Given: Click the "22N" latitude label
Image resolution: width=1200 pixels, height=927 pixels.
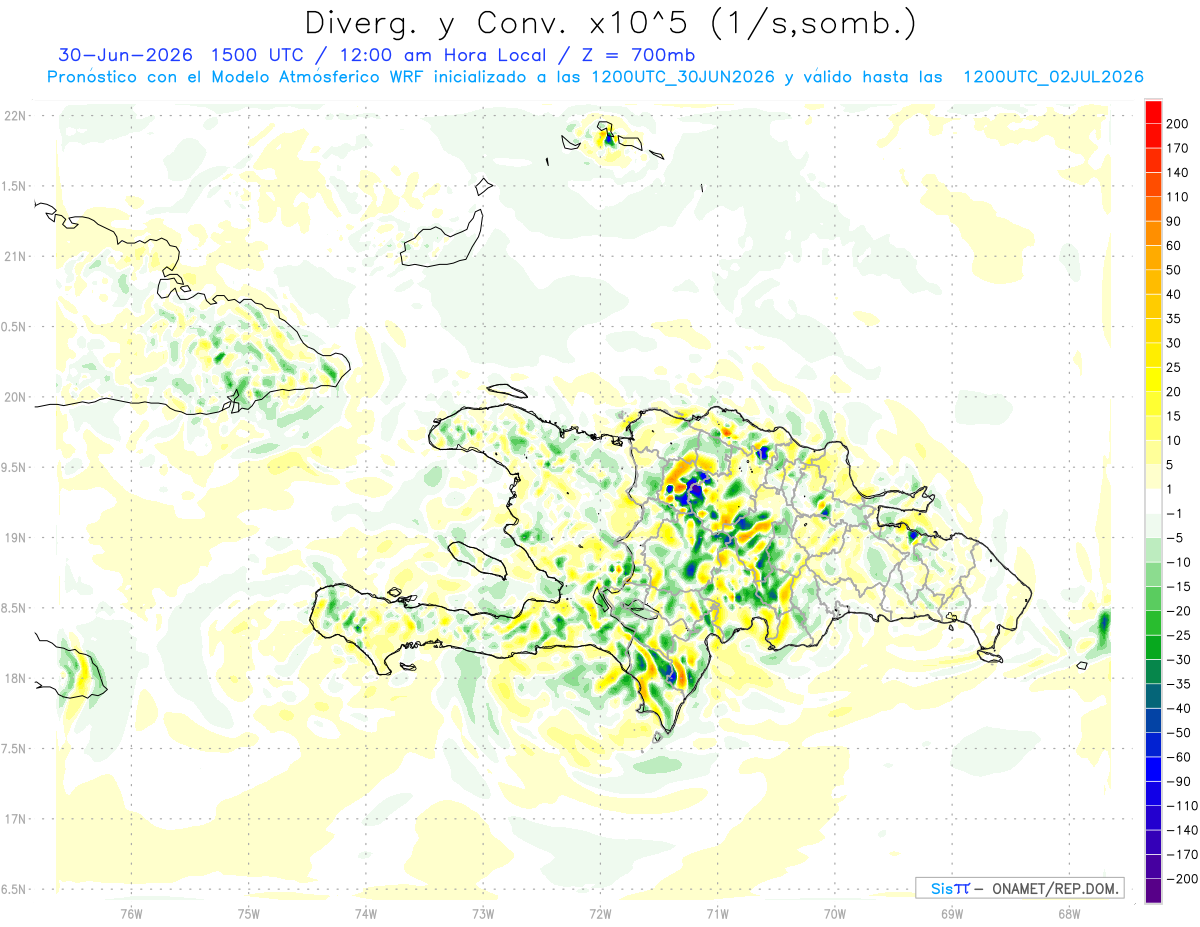Looking at the screenshot, I should (x=16, y=115).
